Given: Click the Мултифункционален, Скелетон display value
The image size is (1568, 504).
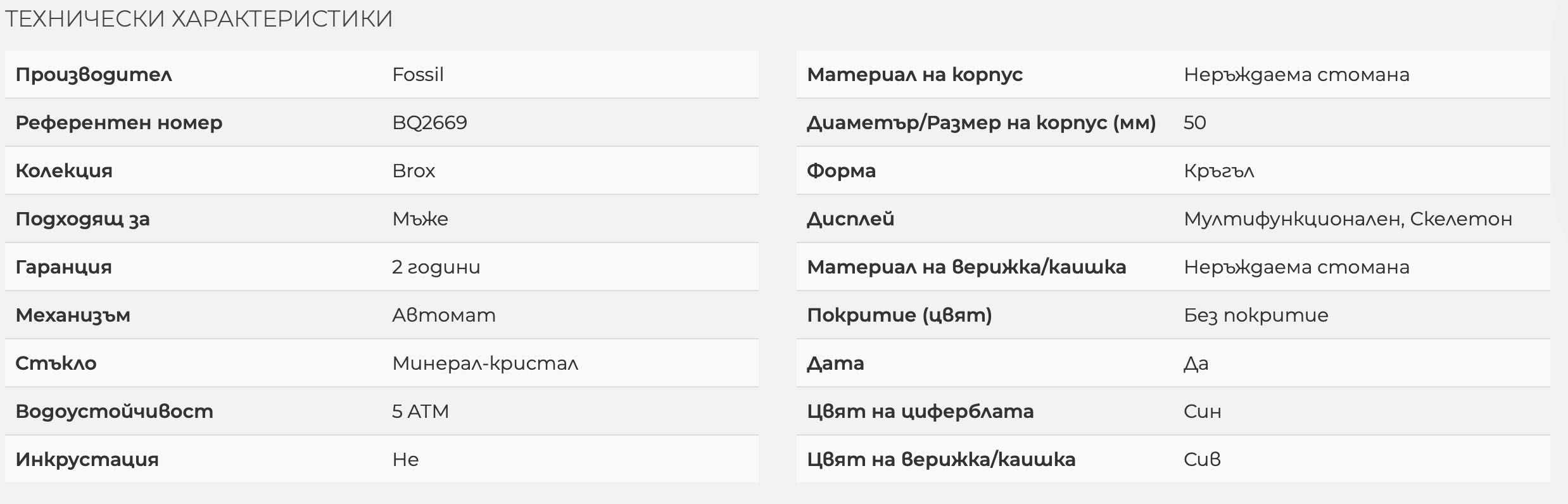Looking at the screenshot, I should pos(1348,219).
